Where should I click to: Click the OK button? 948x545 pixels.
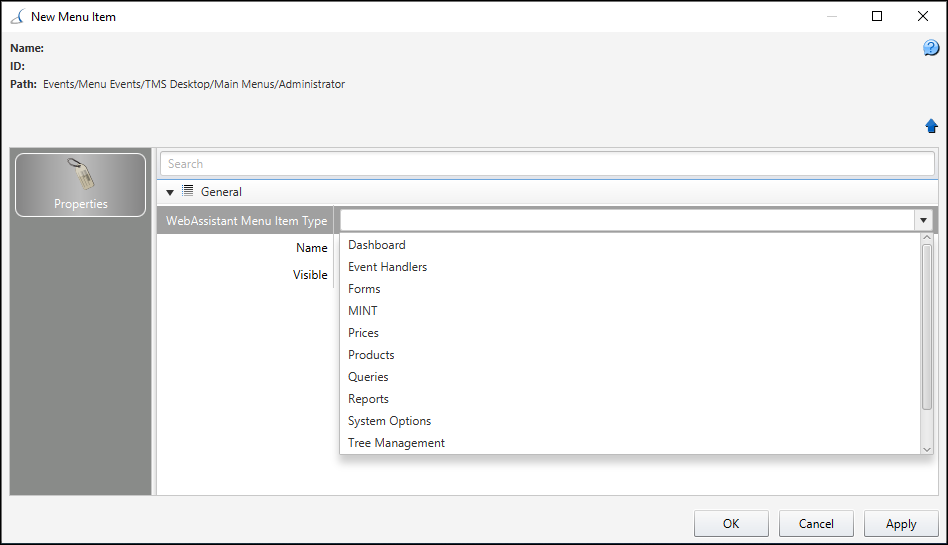tap(731, 524)
